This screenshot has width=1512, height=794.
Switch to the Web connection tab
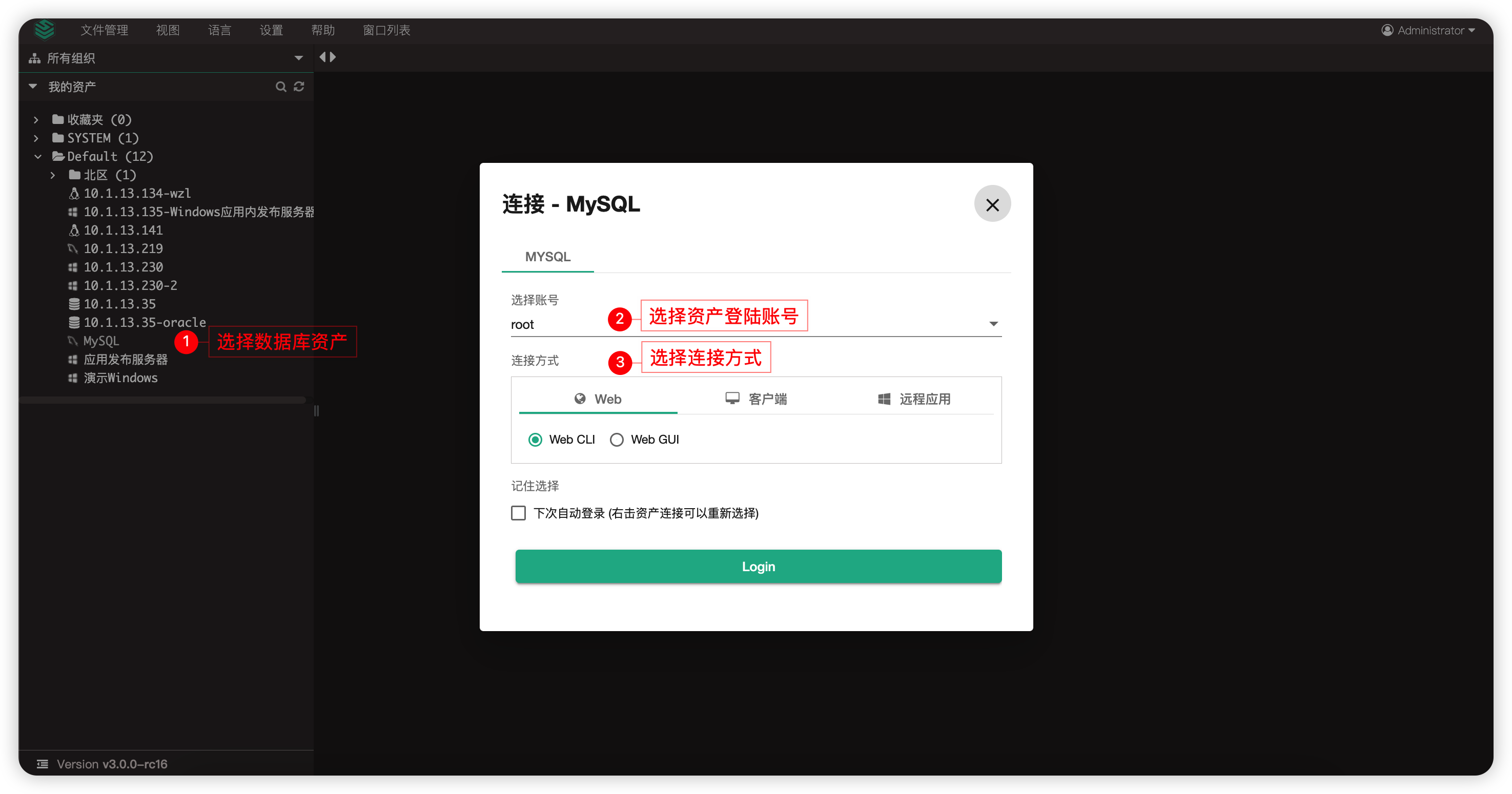(598, 399)
